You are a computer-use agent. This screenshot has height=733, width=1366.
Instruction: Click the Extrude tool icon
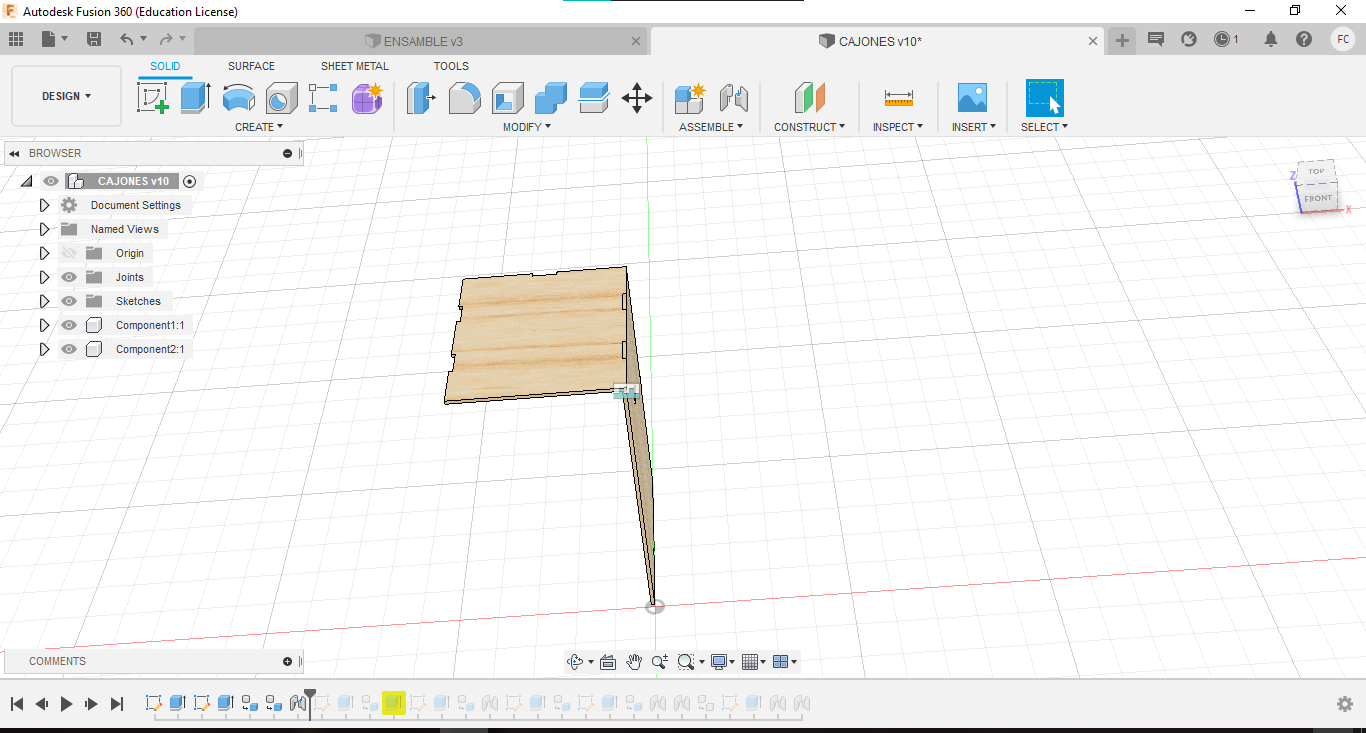click(x=195, y=98)
